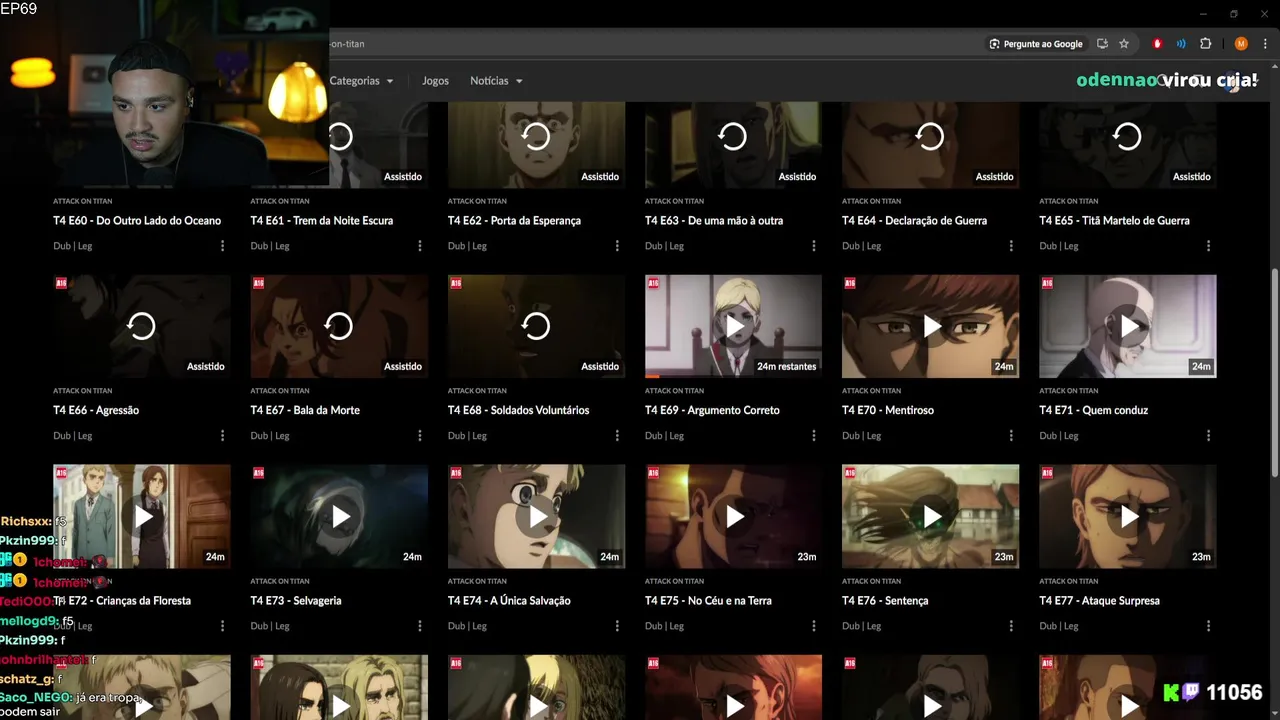Open the browser profile avatar
1280x720 pixels.
[1241, 44]
